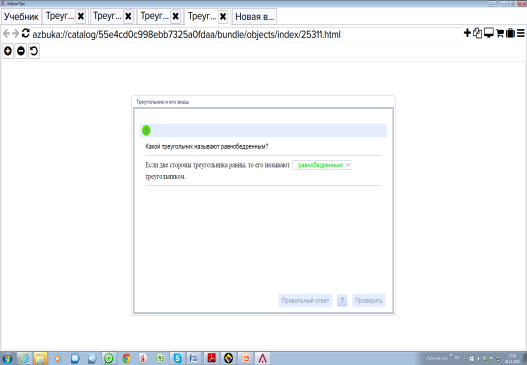Open the hamburger menu
Image resolution: width=527 pixels, height=365 pixels.
tap(521, 33)
